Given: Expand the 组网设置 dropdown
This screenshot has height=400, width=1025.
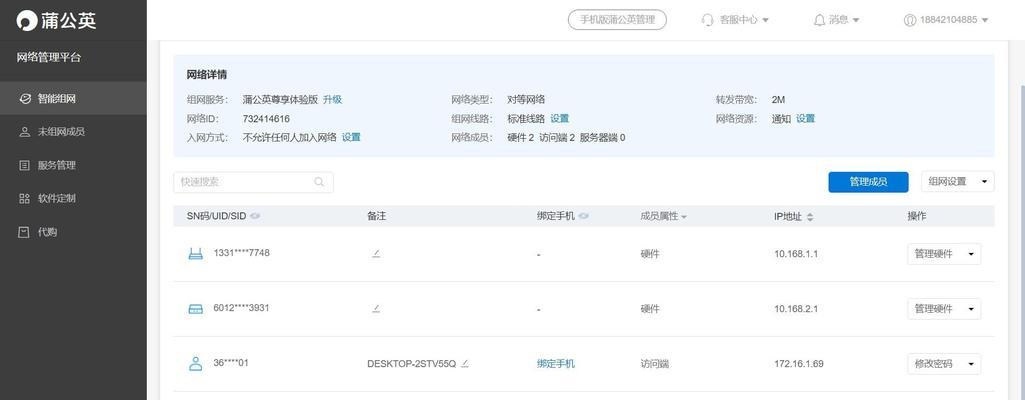Looking at the screenshot, I should click(958, 182).
